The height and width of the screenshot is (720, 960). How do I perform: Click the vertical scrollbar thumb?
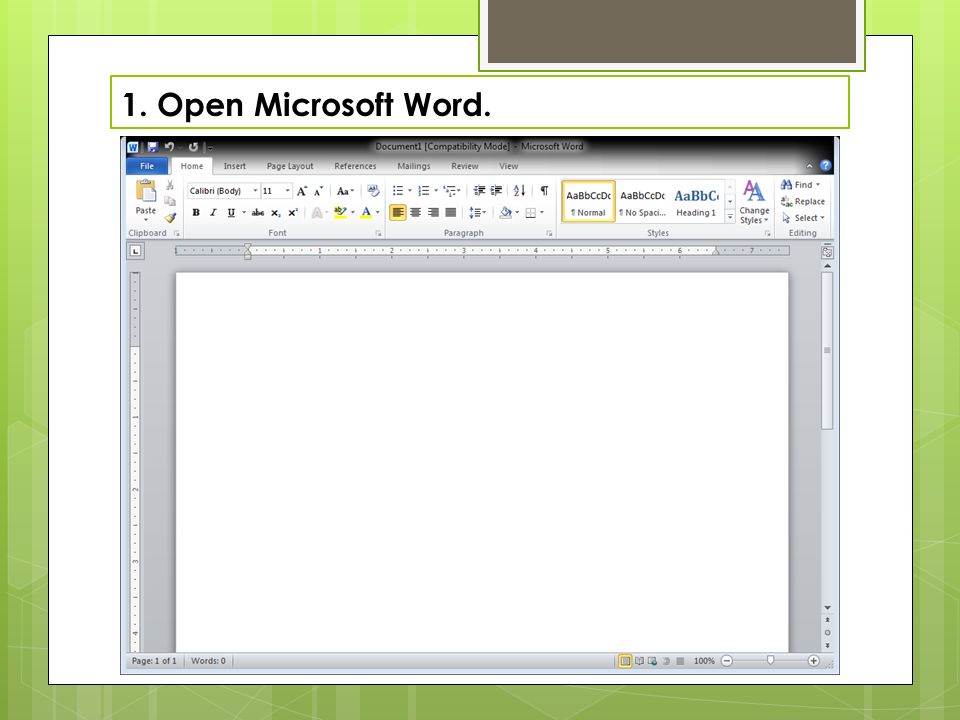(x=827, y=350)
